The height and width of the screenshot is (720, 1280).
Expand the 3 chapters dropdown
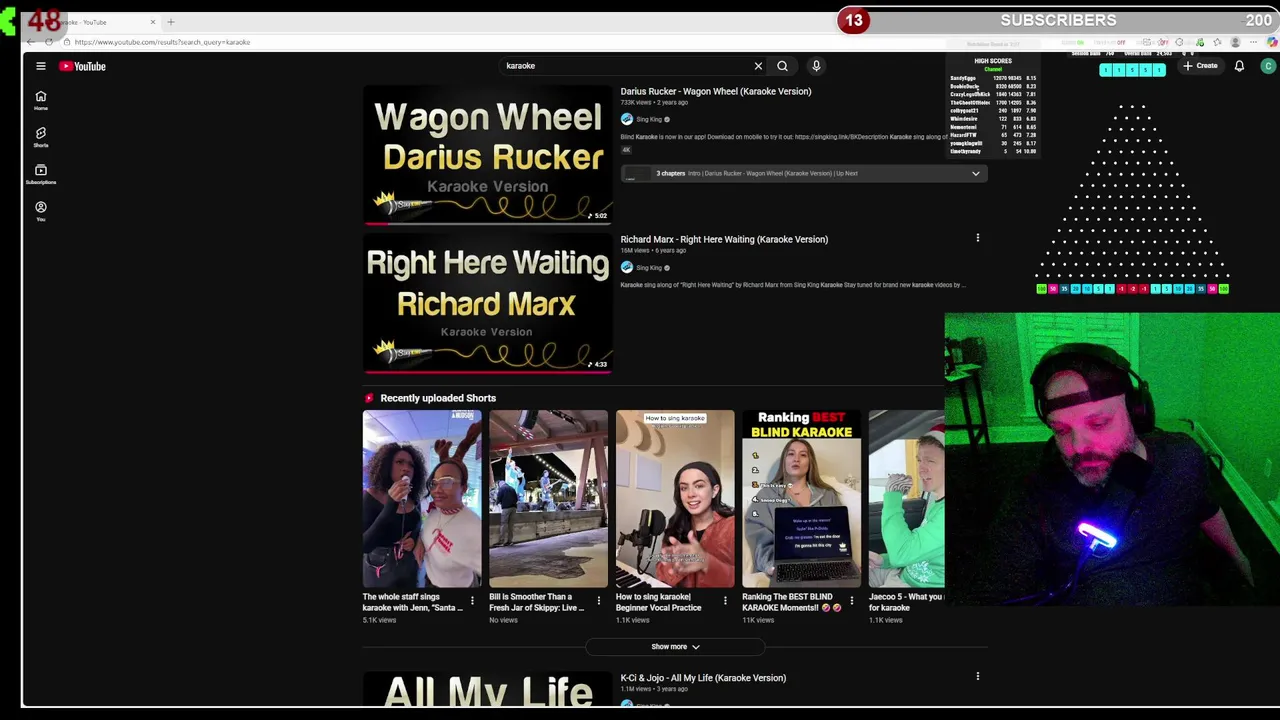[x=976, y=173]
